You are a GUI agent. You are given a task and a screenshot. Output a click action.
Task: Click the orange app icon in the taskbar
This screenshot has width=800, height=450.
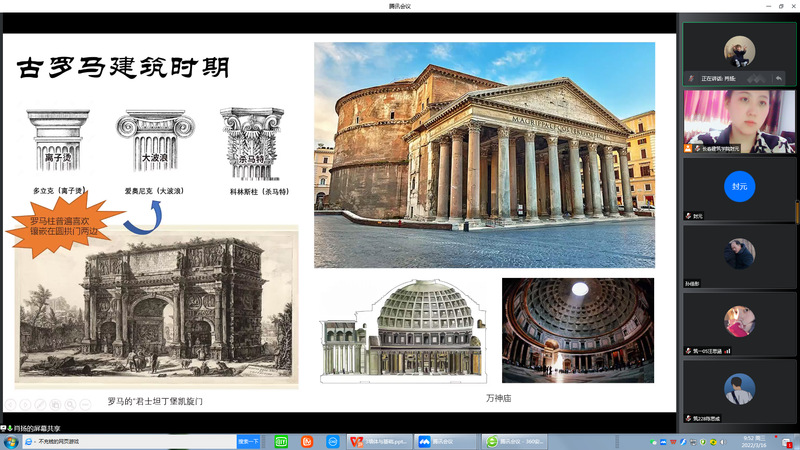coord(307,441)
